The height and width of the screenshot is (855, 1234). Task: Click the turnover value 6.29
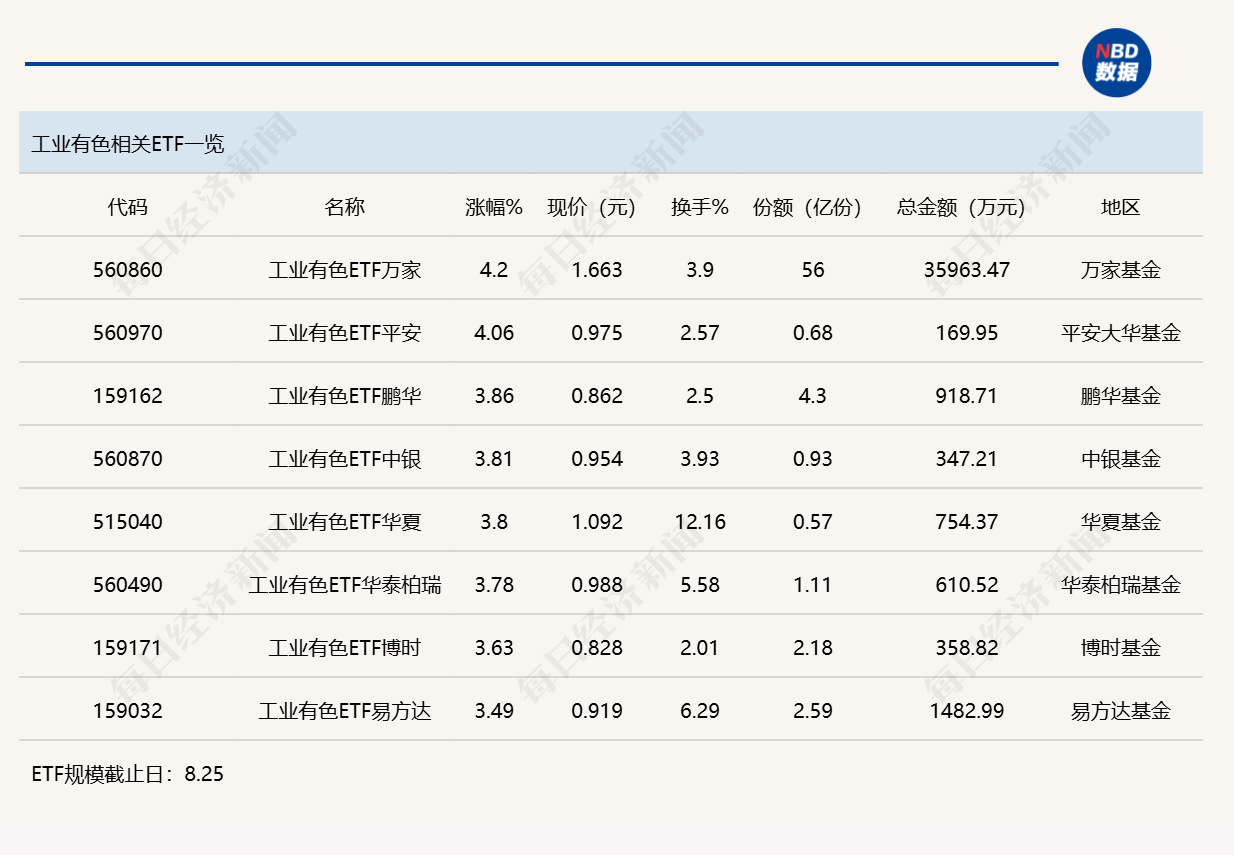tap(700, 711)
